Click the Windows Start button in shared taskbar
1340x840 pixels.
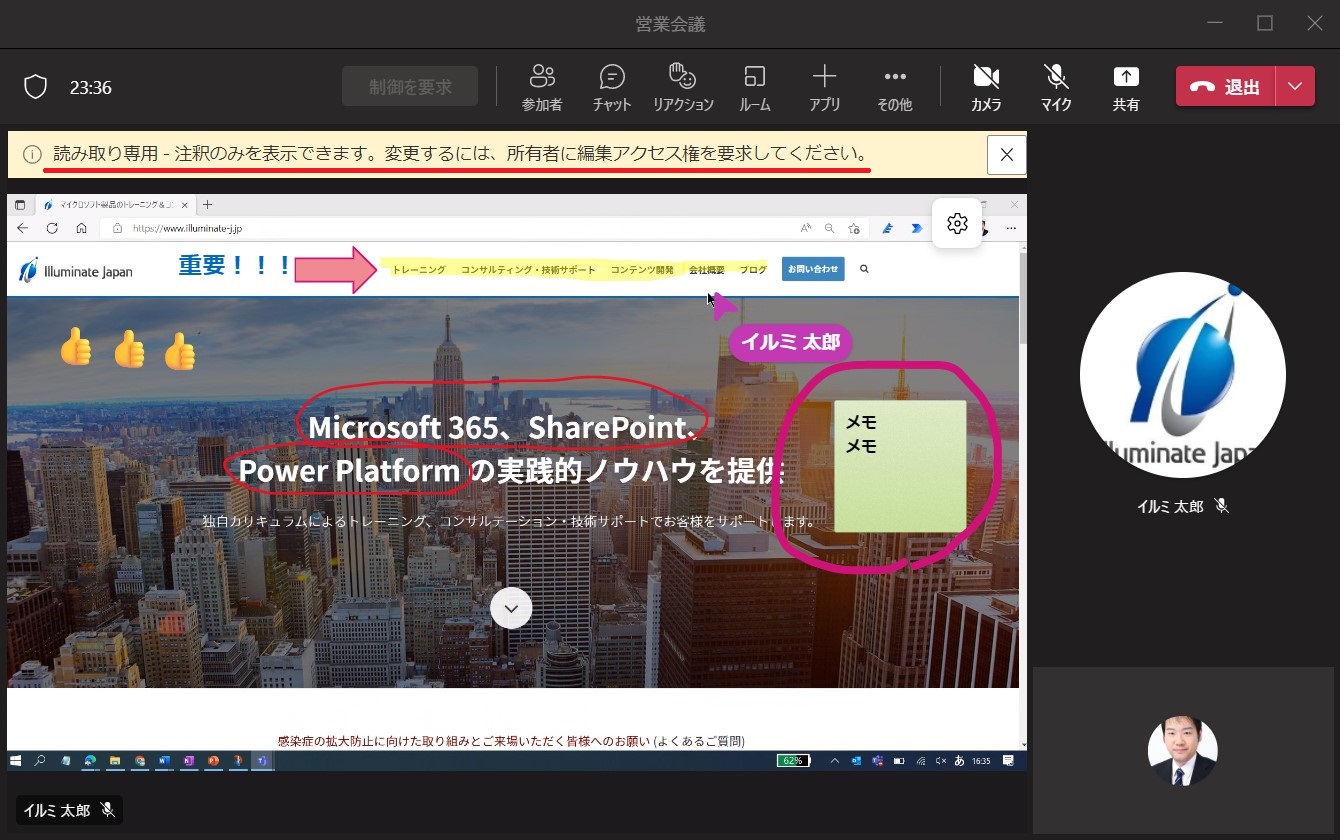click(x=16, y=761)
